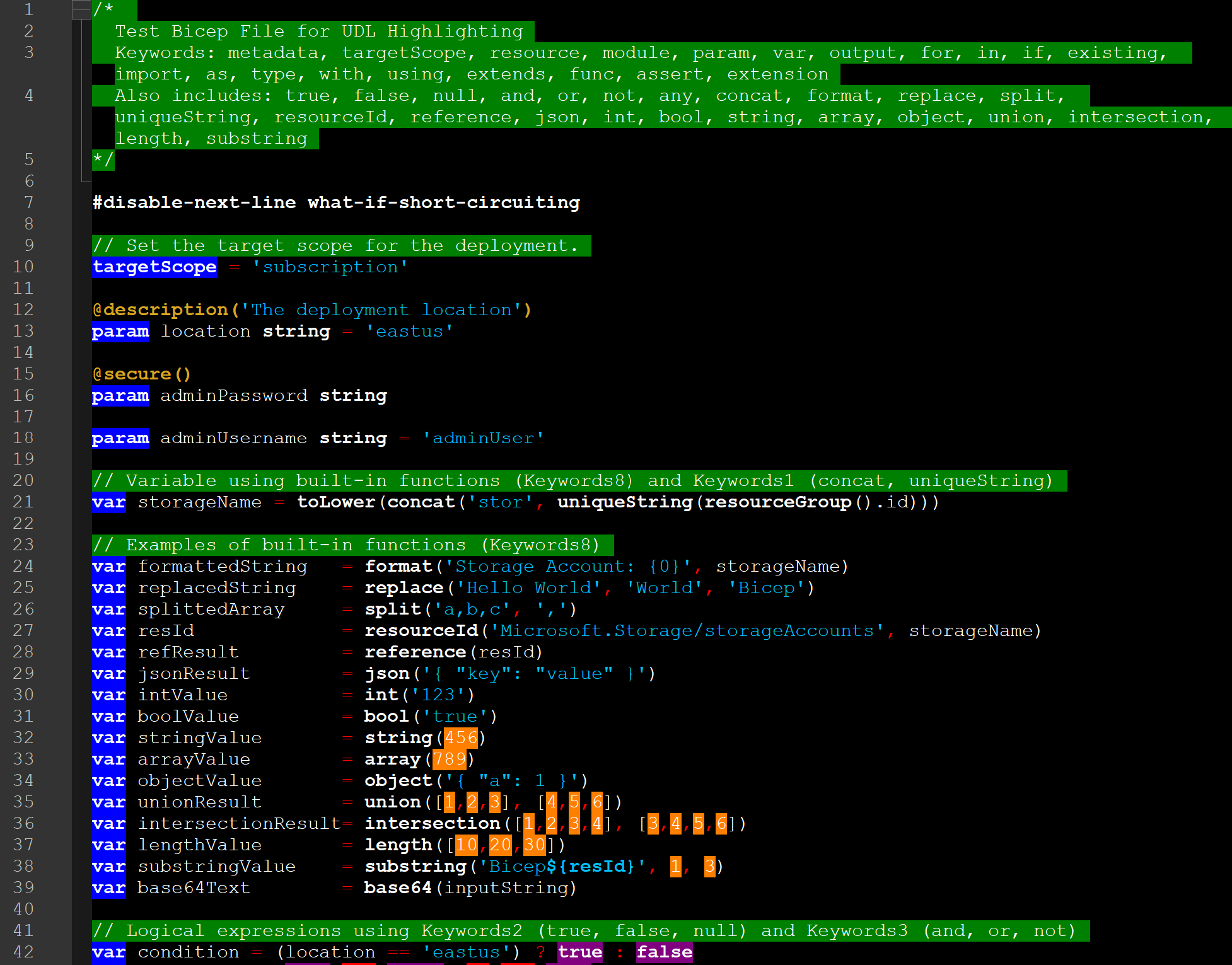Click the #disable-next-line directive text
The height and width of the screenshot is (965, 1232).
pyautogui.click(x=194, y=203)
